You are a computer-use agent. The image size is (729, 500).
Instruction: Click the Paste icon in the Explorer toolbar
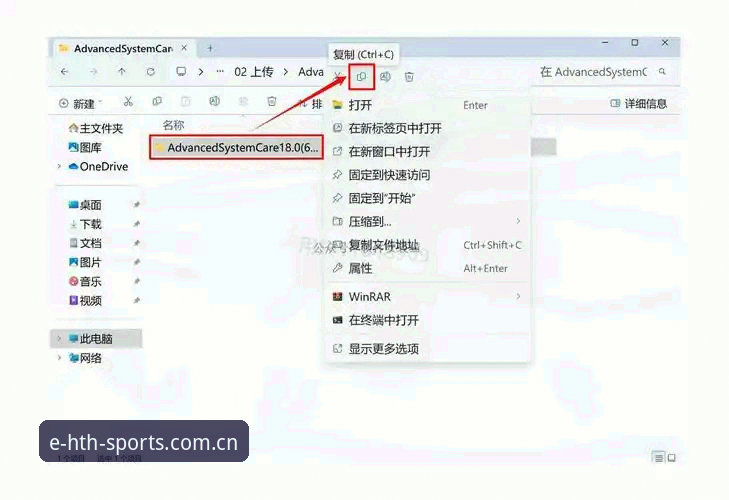[x=186, y=101]
